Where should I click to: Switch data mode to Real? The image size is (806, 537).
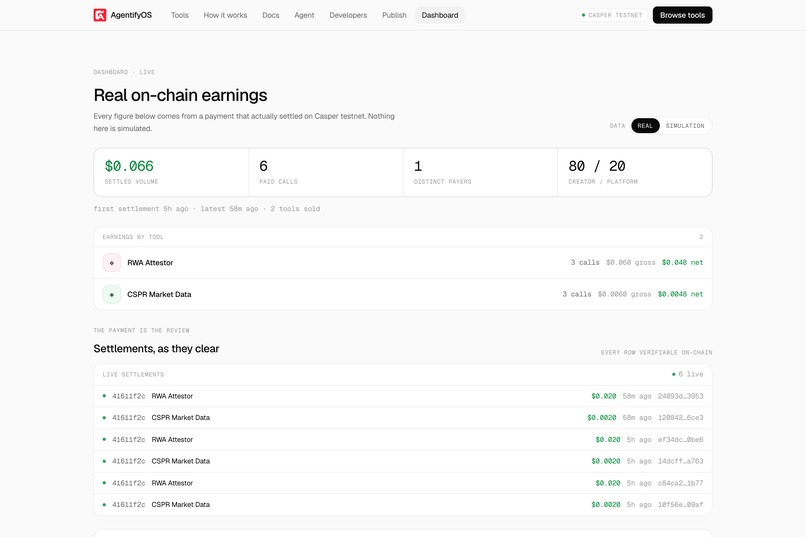pos(645,126)
